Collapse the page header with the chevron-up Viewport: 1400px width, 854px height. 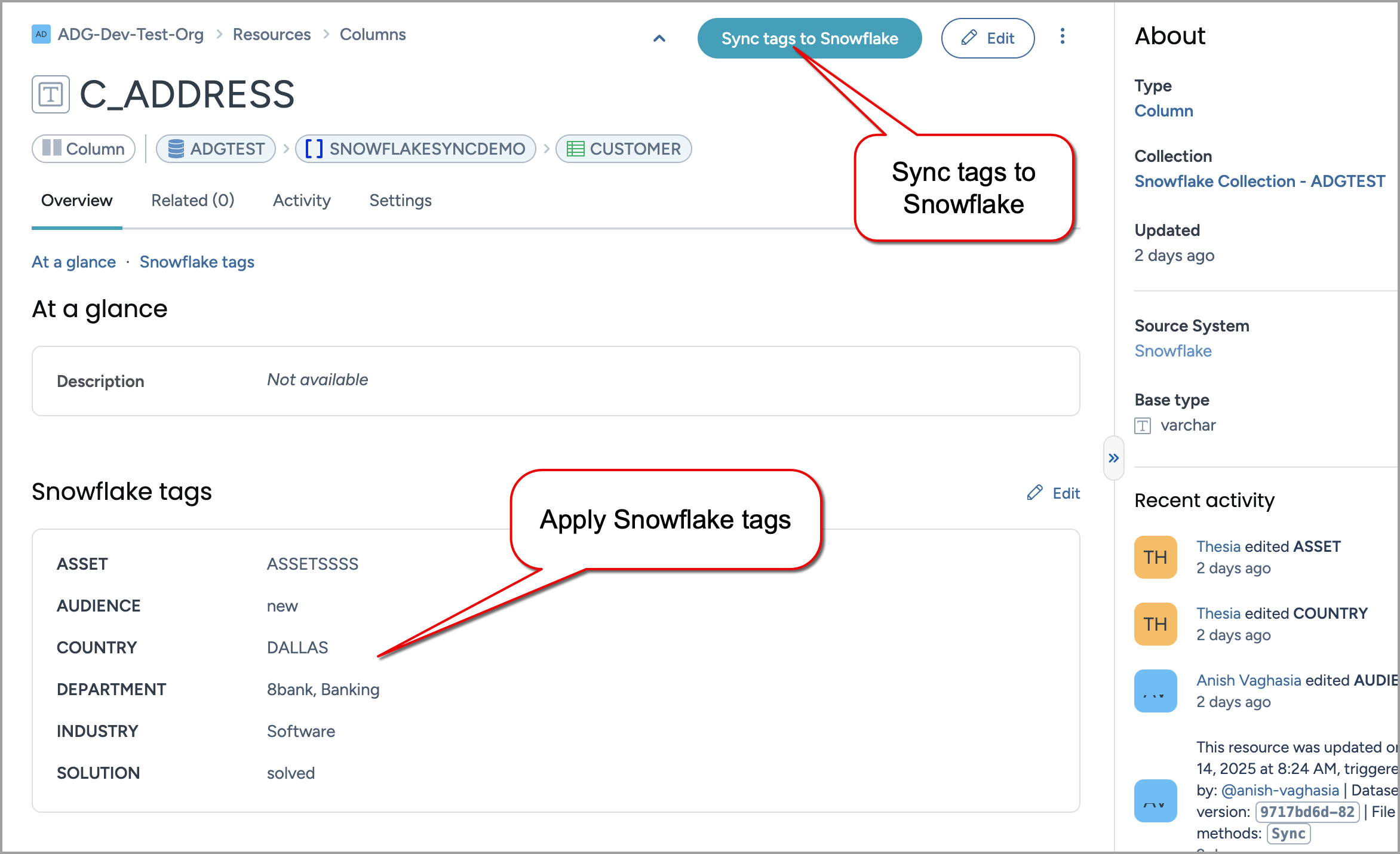[659, 38]
